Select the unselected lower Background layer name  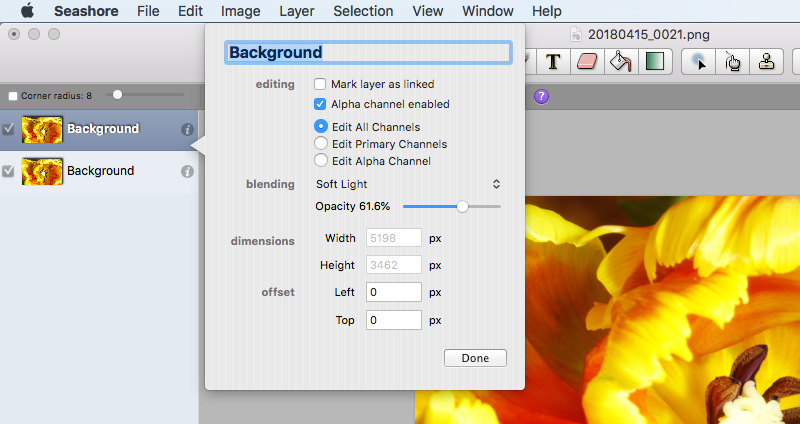(x=101, y=171)
